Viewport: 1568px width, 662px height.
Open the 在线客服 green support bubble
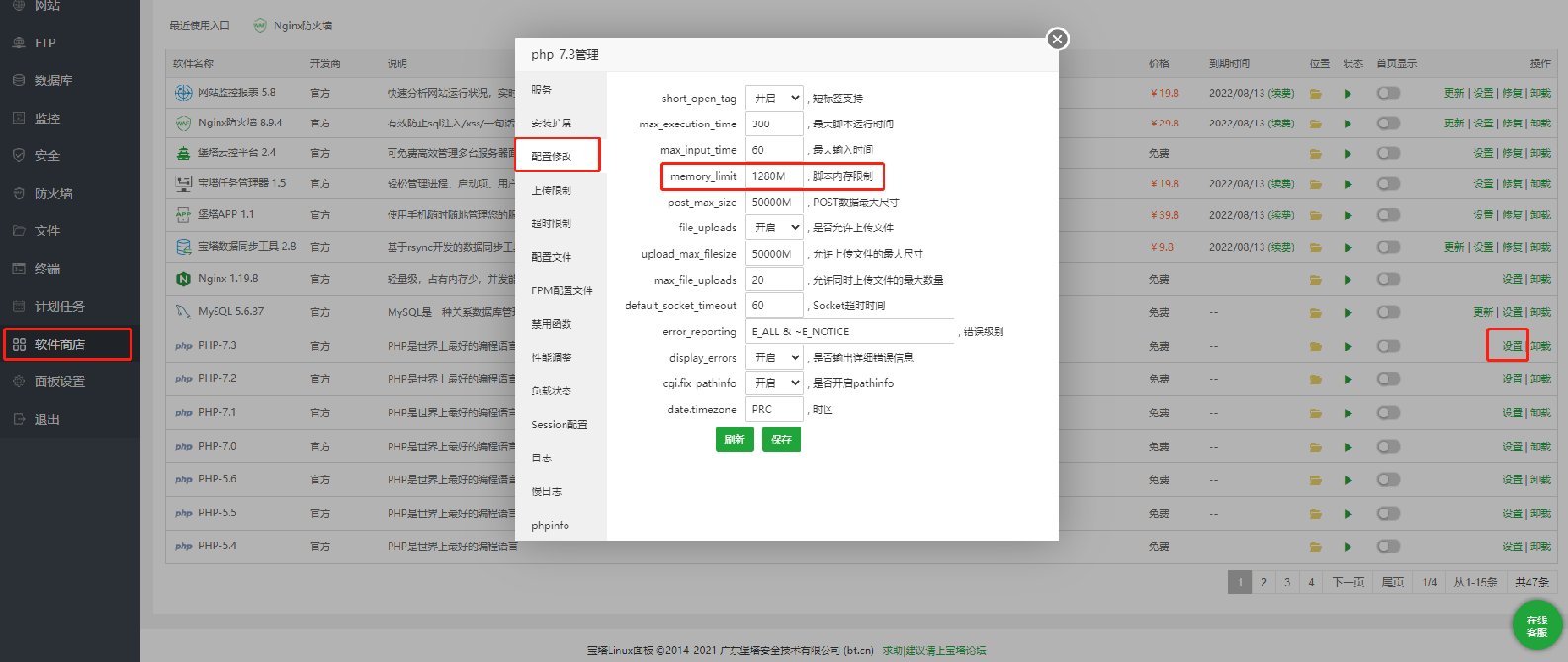click(x=1537, y=625)
